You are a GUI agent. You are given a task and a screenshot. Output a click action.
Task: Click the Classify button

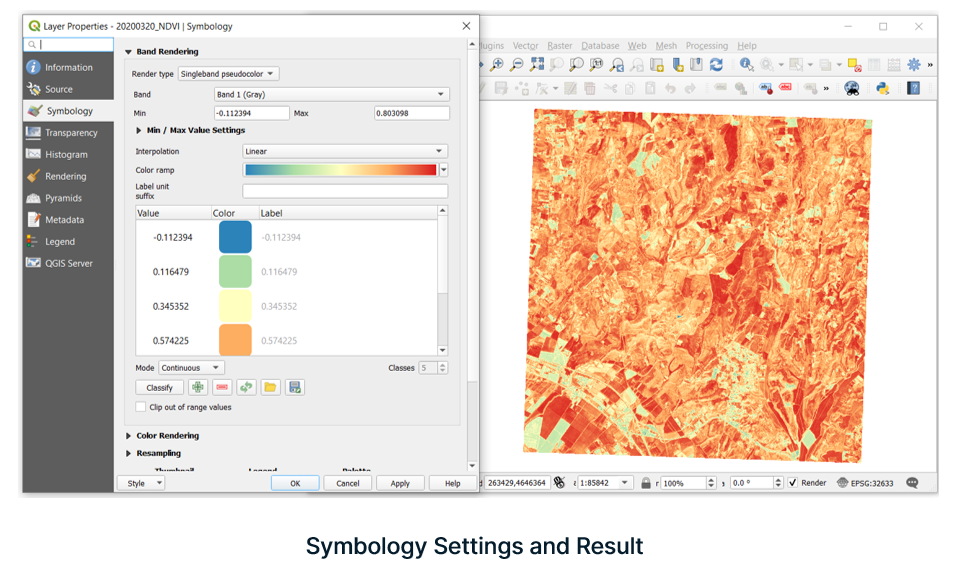point(159,387)
